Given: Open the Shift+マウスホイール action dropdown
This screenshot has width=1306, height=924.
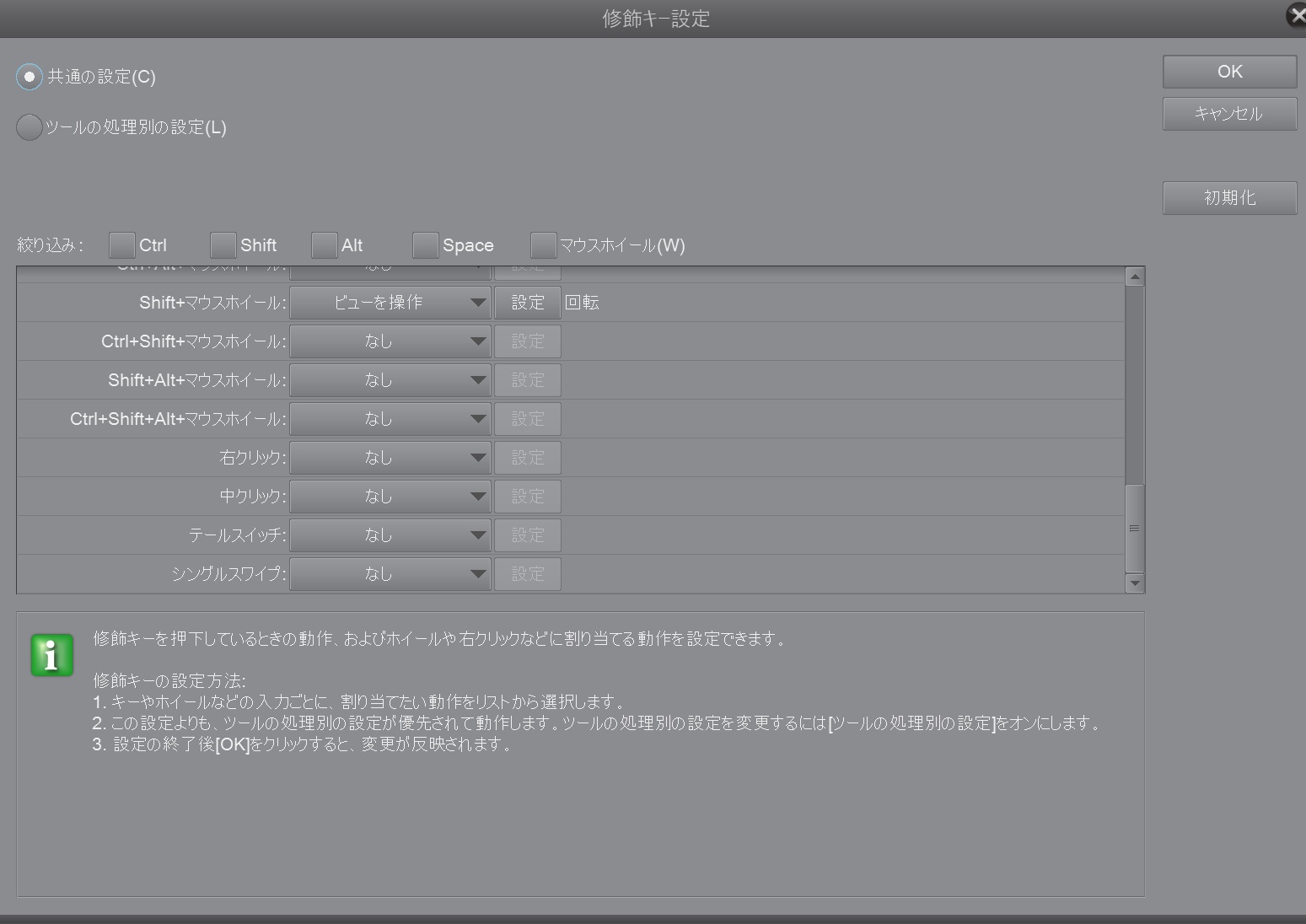Looking at the screenshot, I should tap(390, 303).
